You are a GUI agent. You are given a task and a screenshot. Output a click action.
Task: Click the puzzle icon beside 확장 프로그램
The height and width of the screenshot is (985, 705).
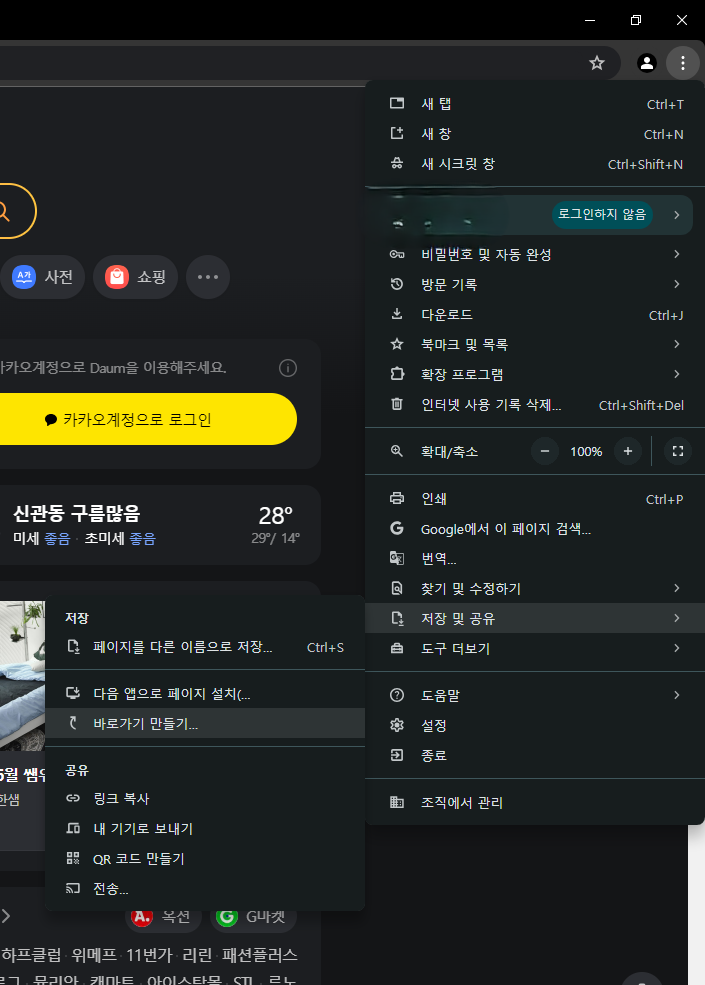coord(397,374)
